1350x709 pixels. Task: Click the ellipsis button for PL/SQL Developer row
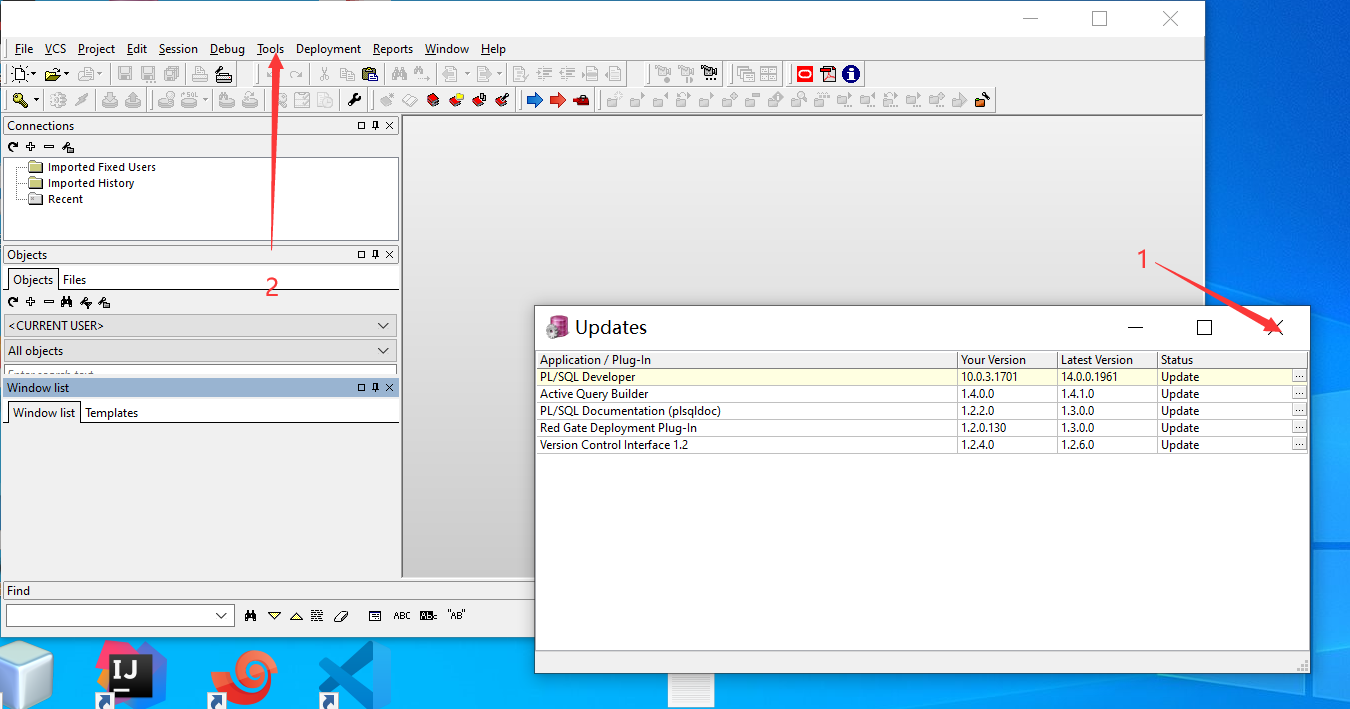click(1299, 377)
